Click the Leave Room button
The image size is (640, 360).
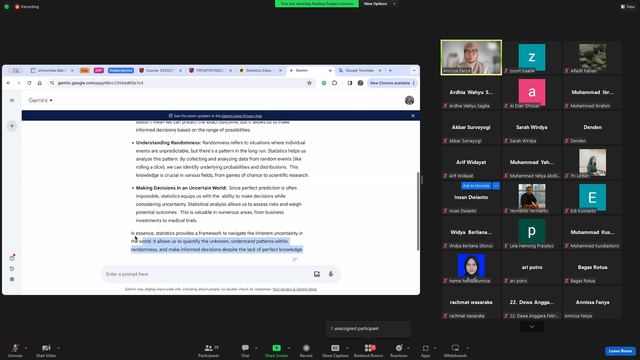click(620, 351)
